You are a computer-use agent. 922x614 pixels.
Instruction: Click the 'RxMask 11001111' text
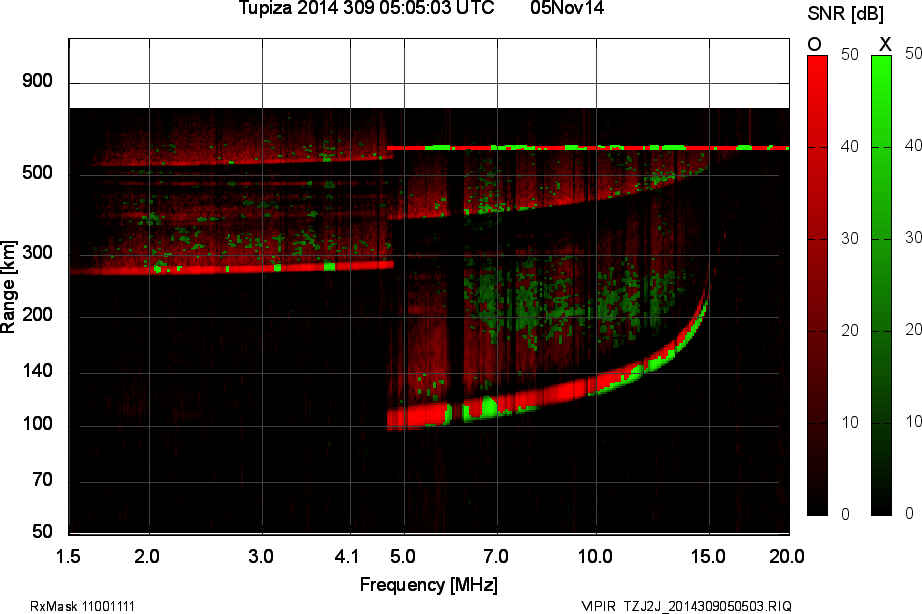pyautogui.click(x=82, y=606)
